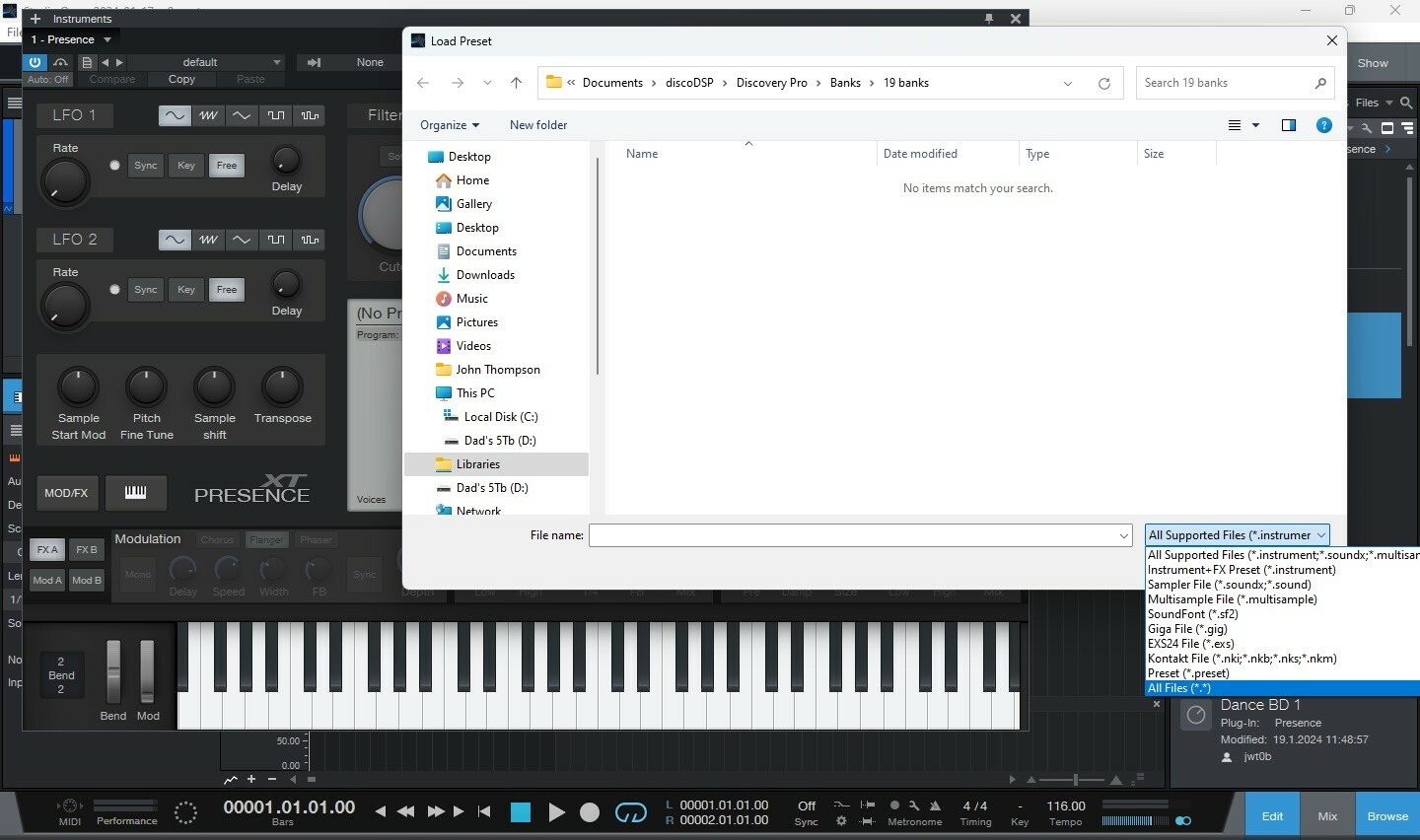Image resolution: width=1420 pixels, height=840 pixels.
Task: Click the Copy button in plugin header
Action: coord(181,79)
